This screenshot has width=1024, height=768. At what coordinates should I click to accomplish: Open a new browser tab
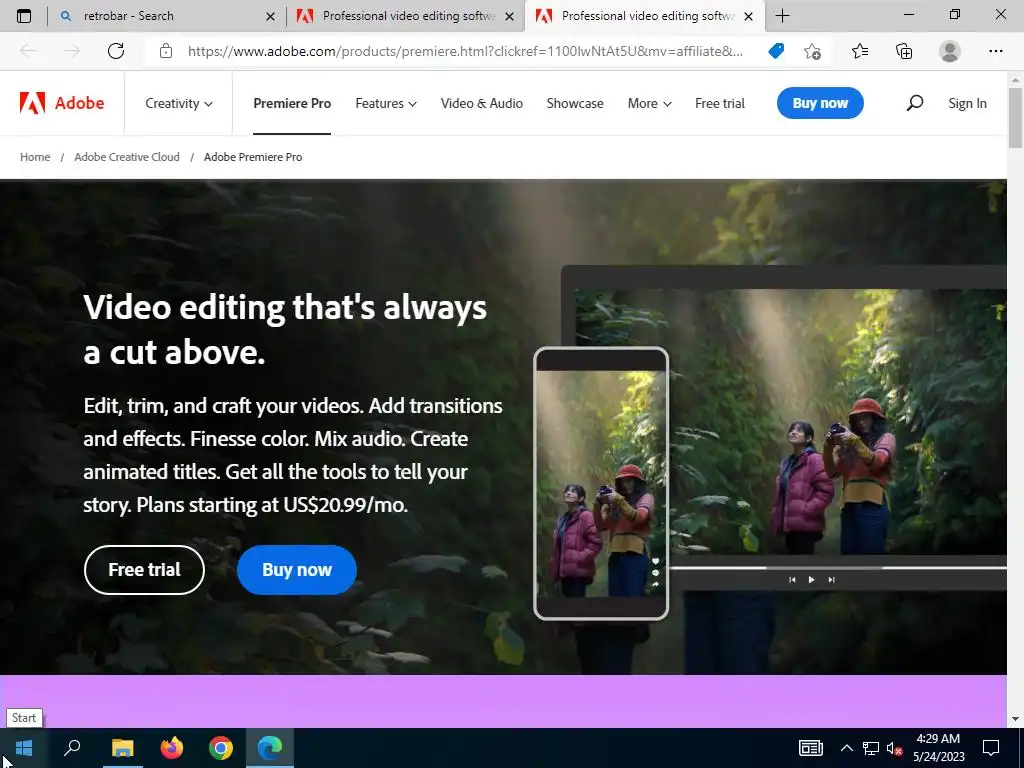782,16
